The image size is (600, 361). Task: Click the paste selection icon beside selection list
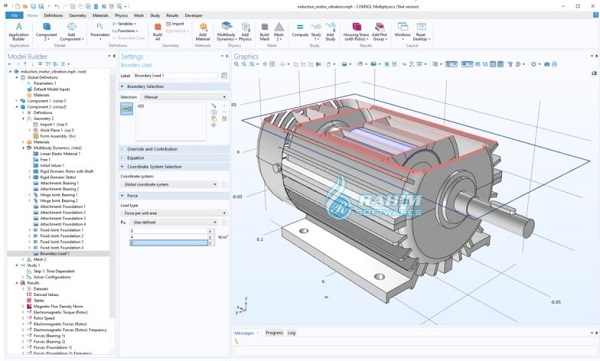(214, 119)
